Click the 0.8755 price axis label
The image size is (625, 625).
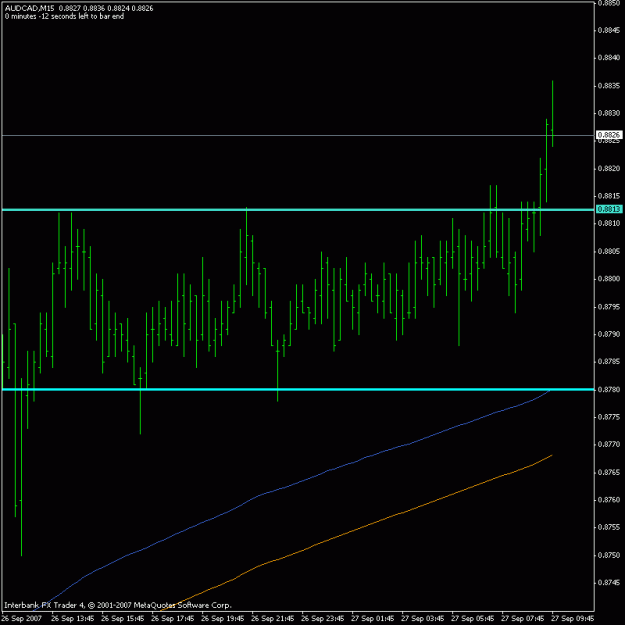point(609,527)
